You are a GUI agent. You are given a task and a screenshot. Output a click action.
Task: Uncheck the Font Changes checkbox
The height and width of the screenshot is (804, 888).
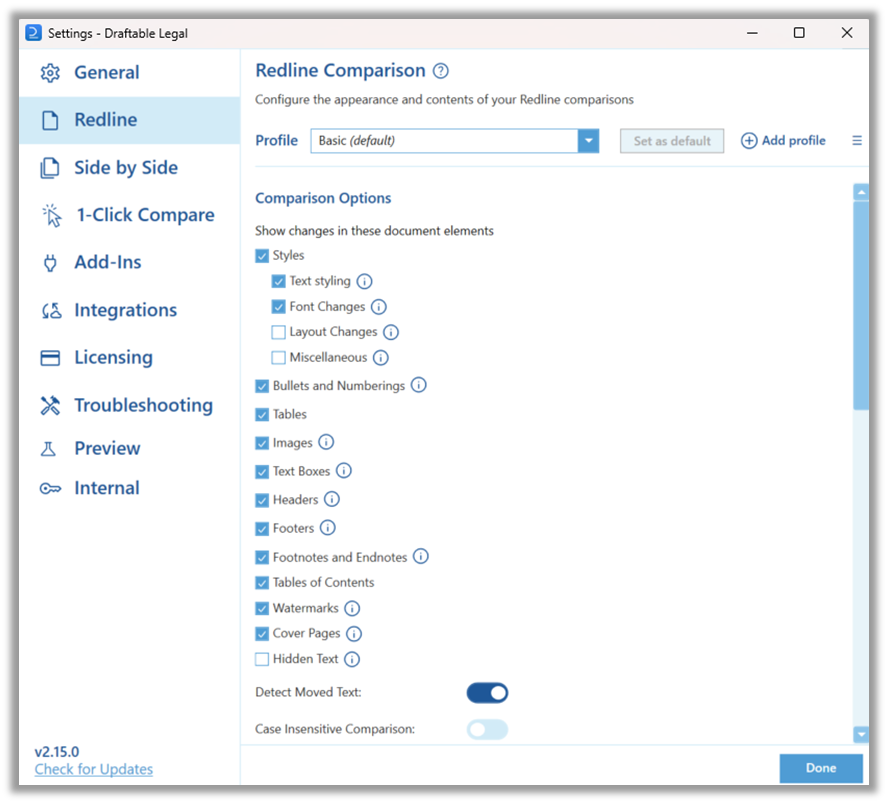click(x=279, y=307)
